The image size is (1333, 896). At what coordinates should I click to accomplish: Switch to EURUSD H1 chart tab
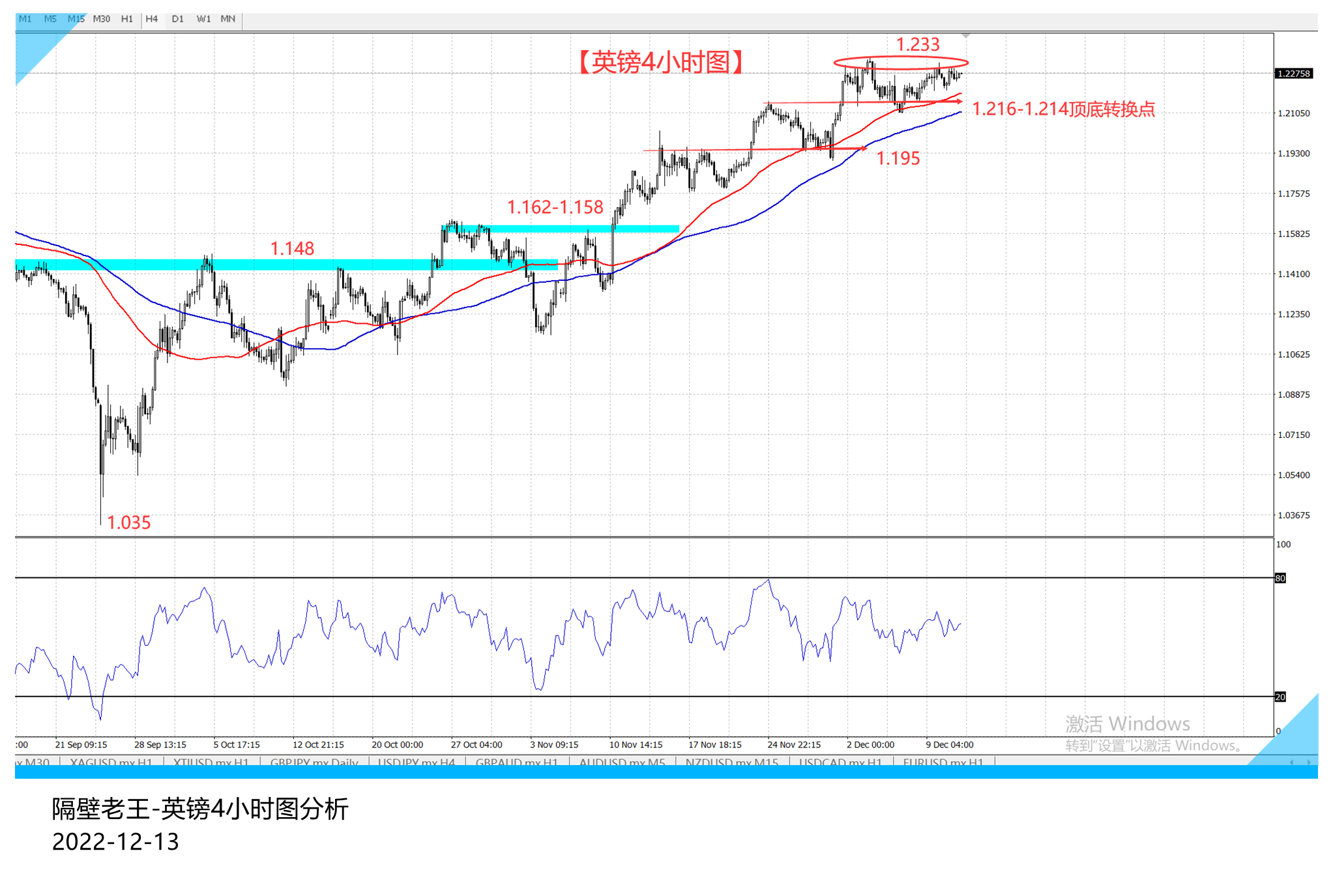943,761
